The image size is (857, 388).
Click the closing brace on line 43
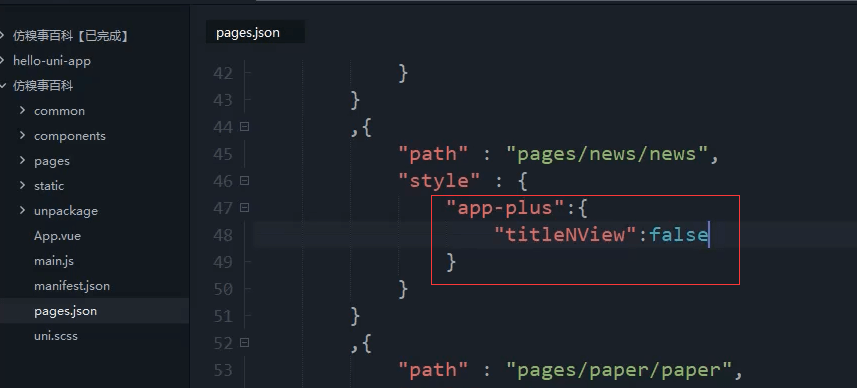(x=355, y=100)
